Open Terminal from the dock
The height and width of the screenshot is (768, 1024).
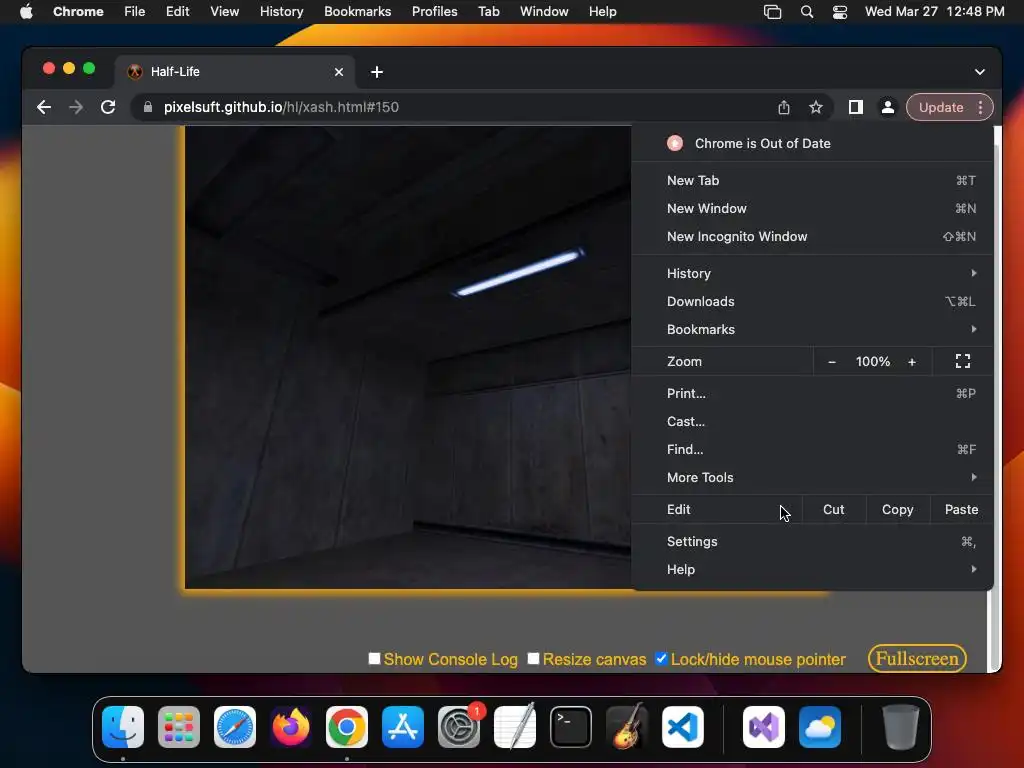click(571, 727)
